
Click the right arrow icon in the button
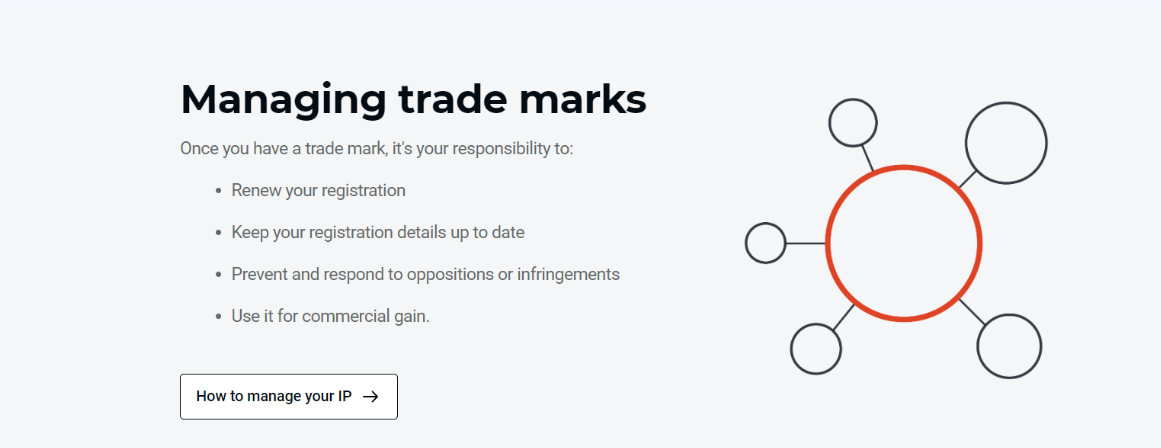tap(370, 397)
